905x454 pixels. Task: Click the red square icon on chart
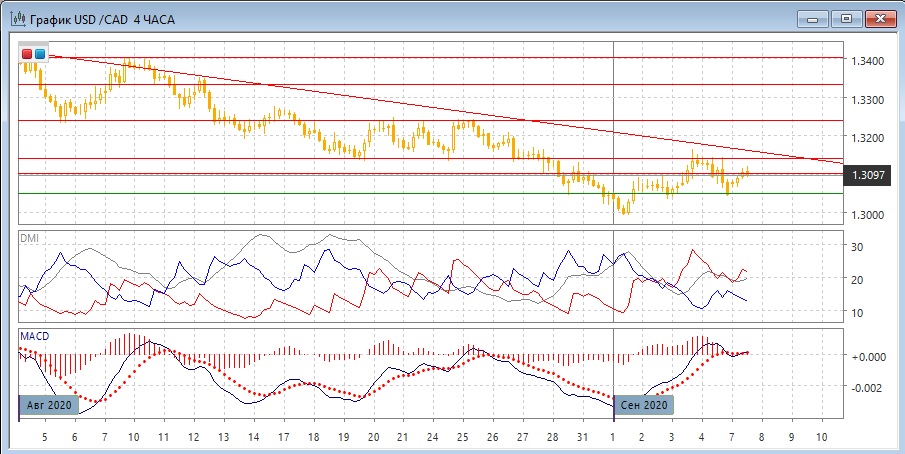27,53
